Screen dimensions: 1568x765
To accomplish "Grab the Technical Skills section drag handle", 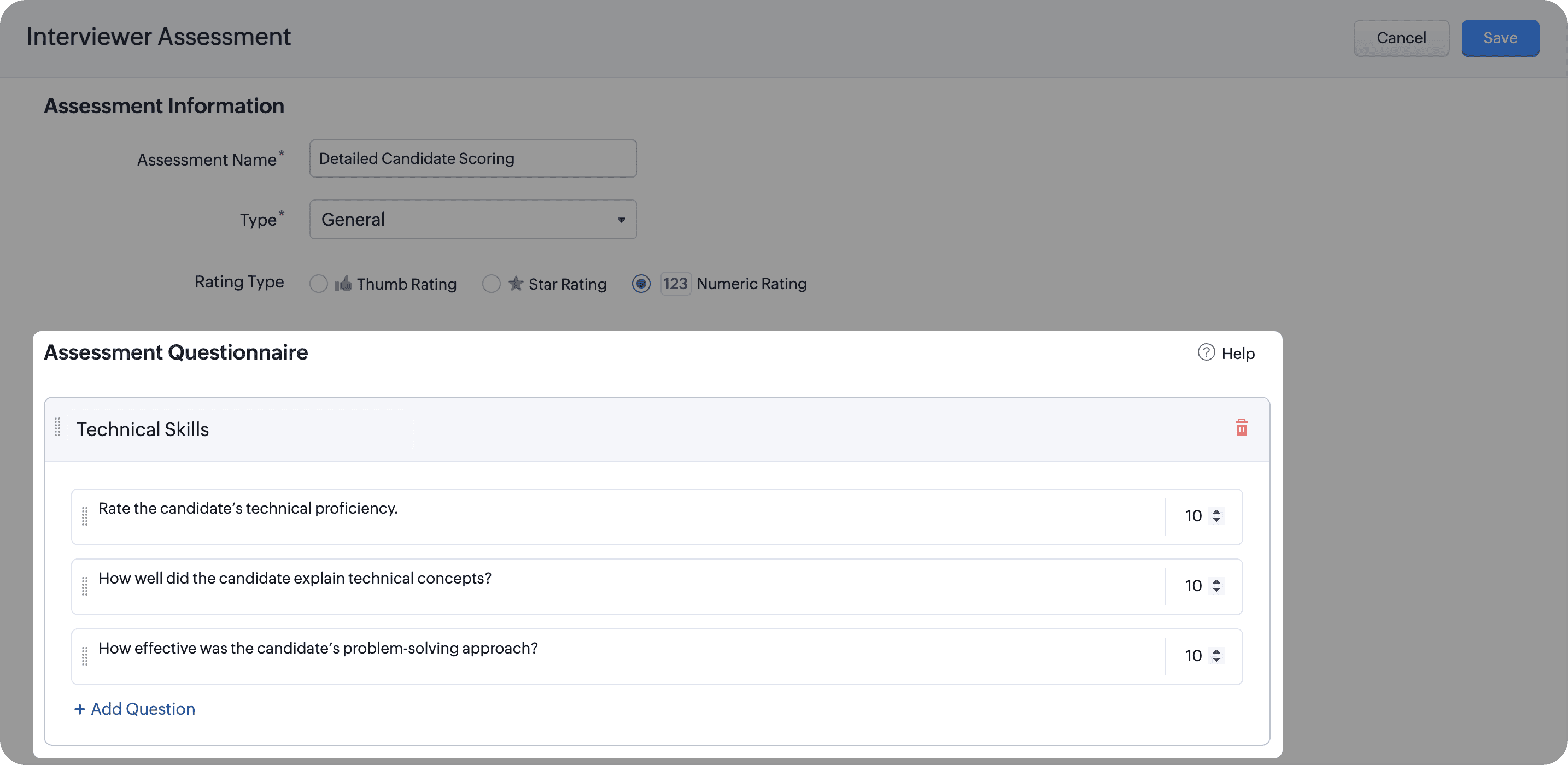I will pos(58,427).
